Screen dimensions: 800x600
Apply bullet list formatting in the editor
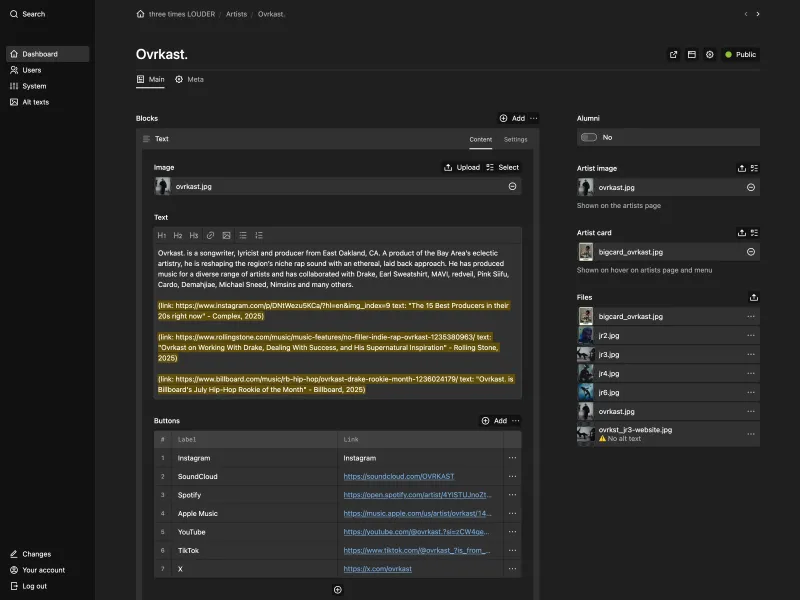243,236
